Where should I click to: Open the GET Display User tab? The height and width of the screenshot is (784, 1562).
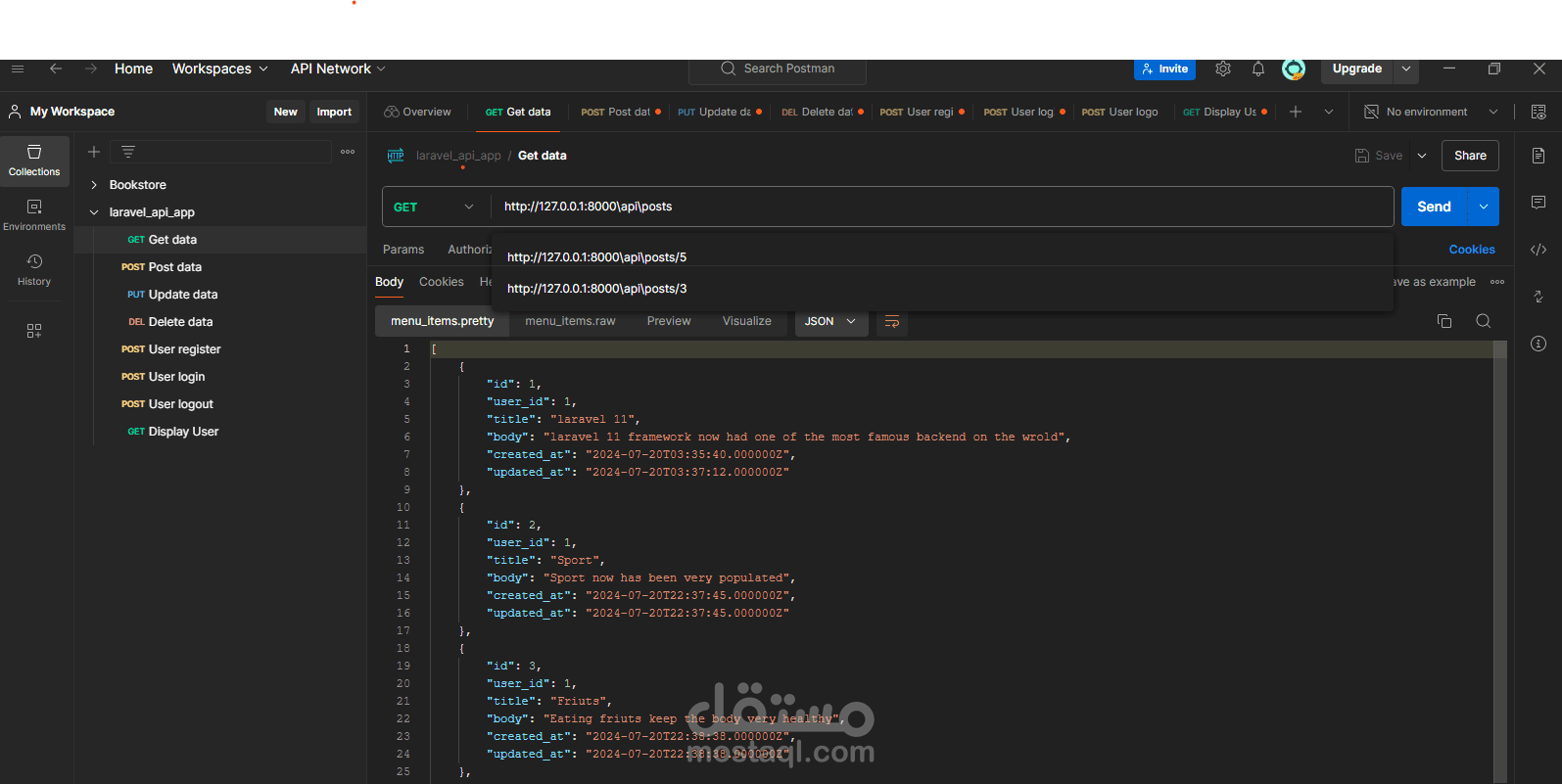coord(1224,112)
